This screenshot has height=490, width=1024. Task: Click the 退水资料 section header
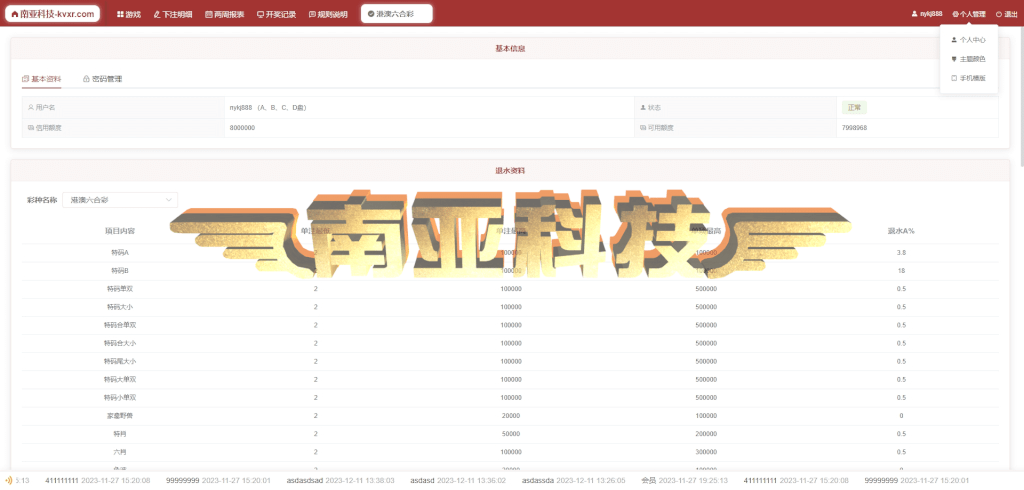coord(511,171)
